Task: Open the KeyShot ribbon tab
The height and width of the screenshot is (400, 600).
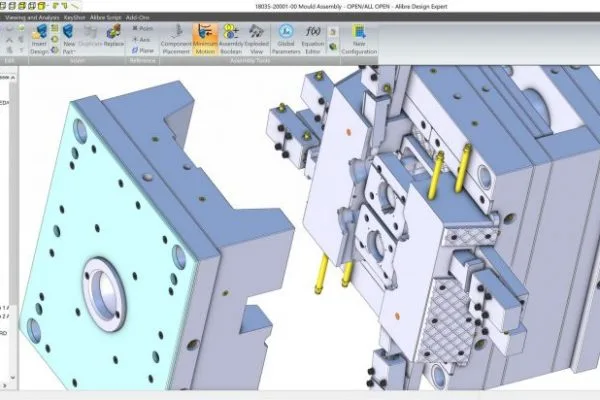Action: (74, 18)
